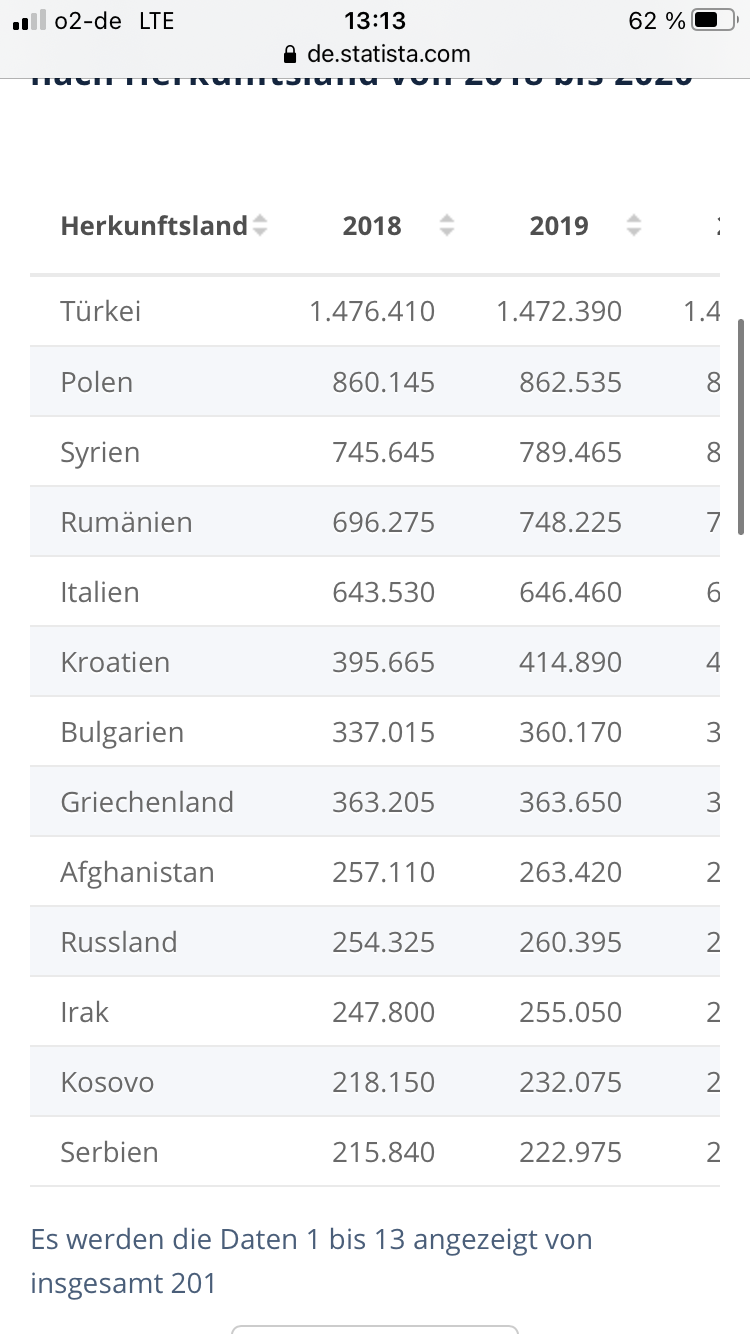Select the Türkei table row
750x1334 pixels.
pos(375,311)
